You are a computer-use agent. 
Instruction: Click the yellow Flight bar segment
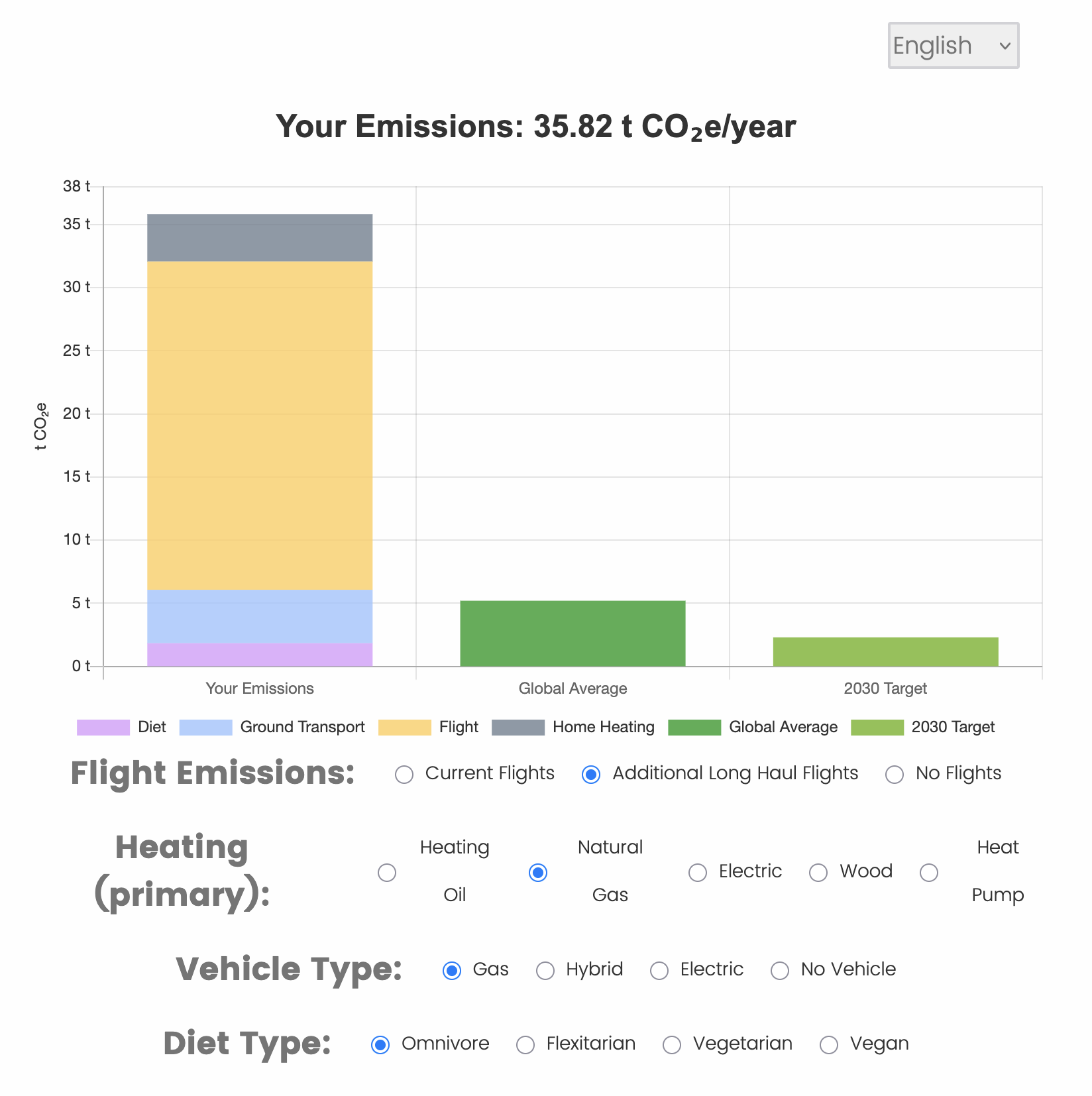260,424
